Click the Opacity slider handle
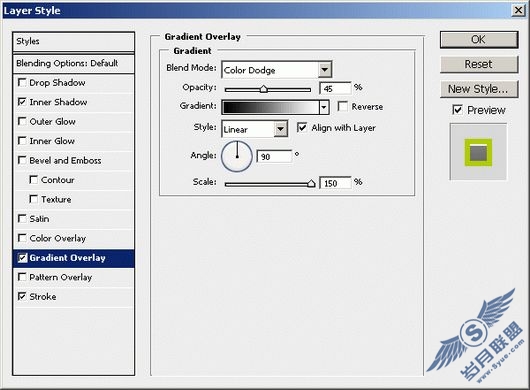This screenshot has width=530, height=390. [264, 89]
